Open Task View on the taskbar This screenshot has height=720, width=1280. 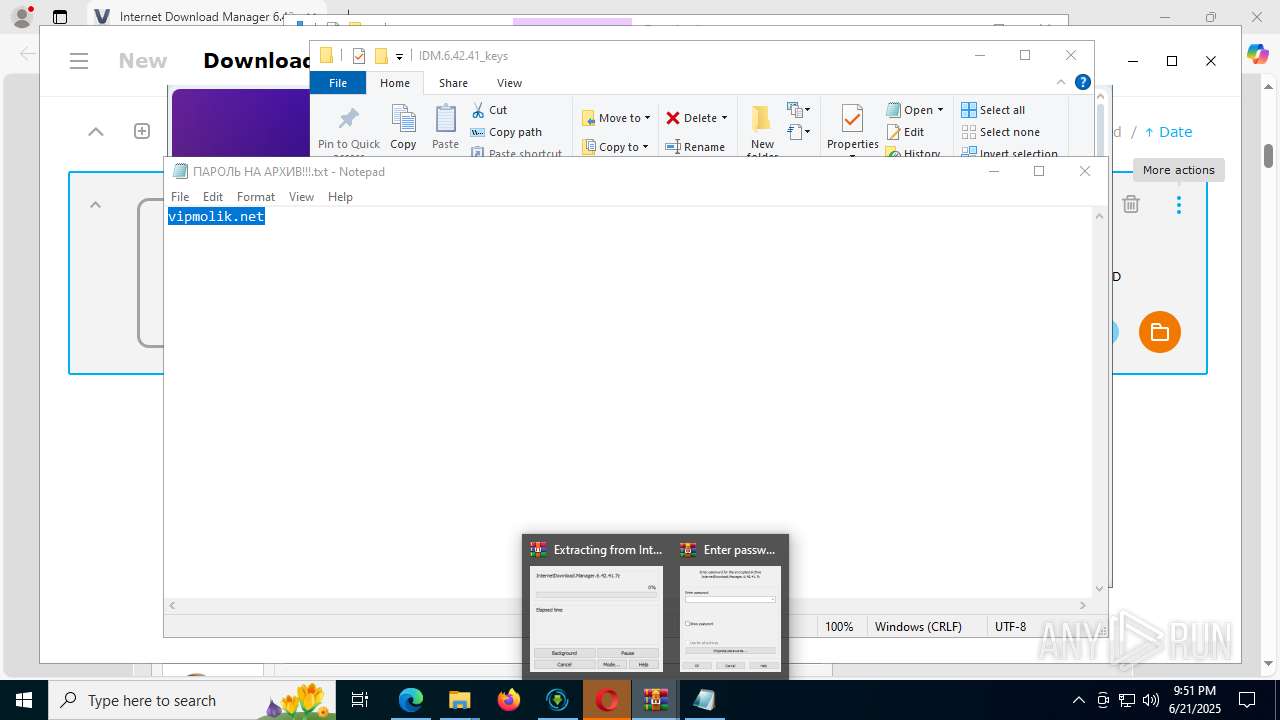(360, 700)
